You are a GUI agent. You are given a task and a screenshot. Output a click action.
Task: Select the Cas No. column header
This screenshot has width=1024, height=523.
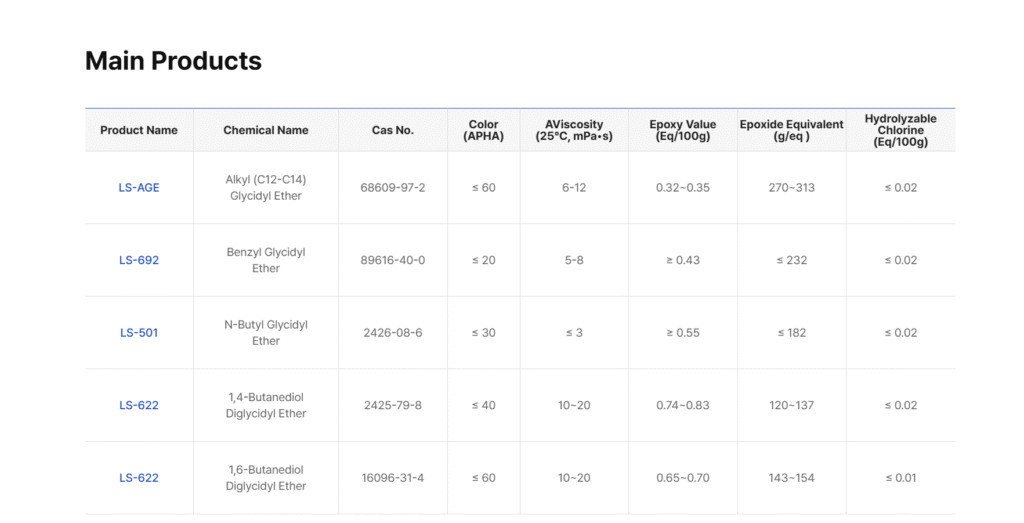pyautogui.click(x=393, y=130)
